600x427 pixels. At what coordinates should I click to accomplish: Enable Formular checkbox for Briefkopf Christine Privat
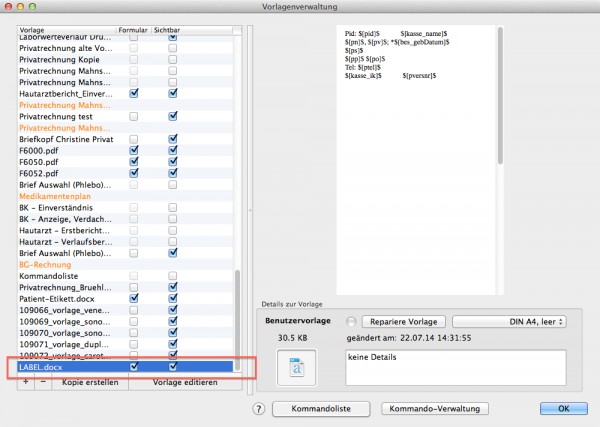[134, 139]
